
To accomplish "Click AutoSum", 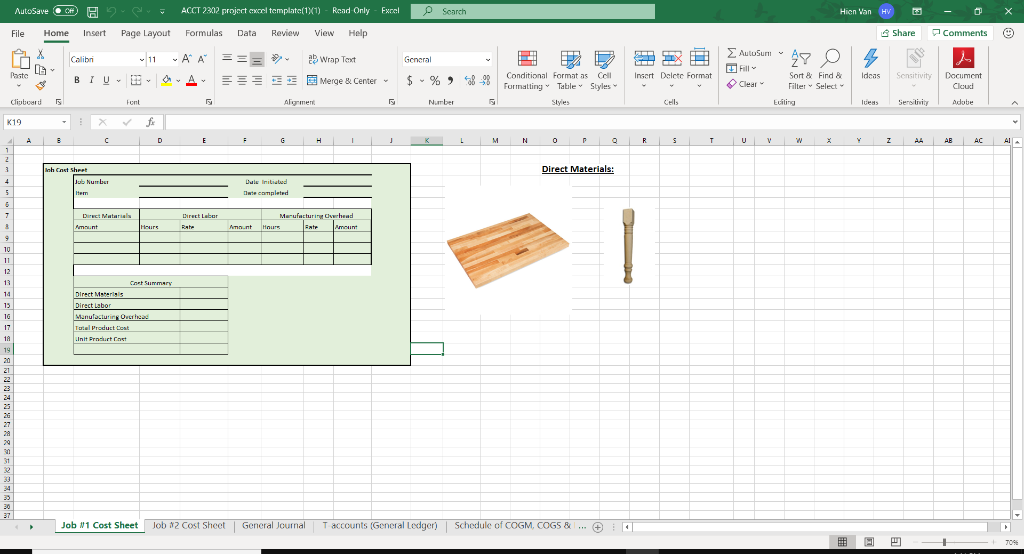I will click(749, 53).
